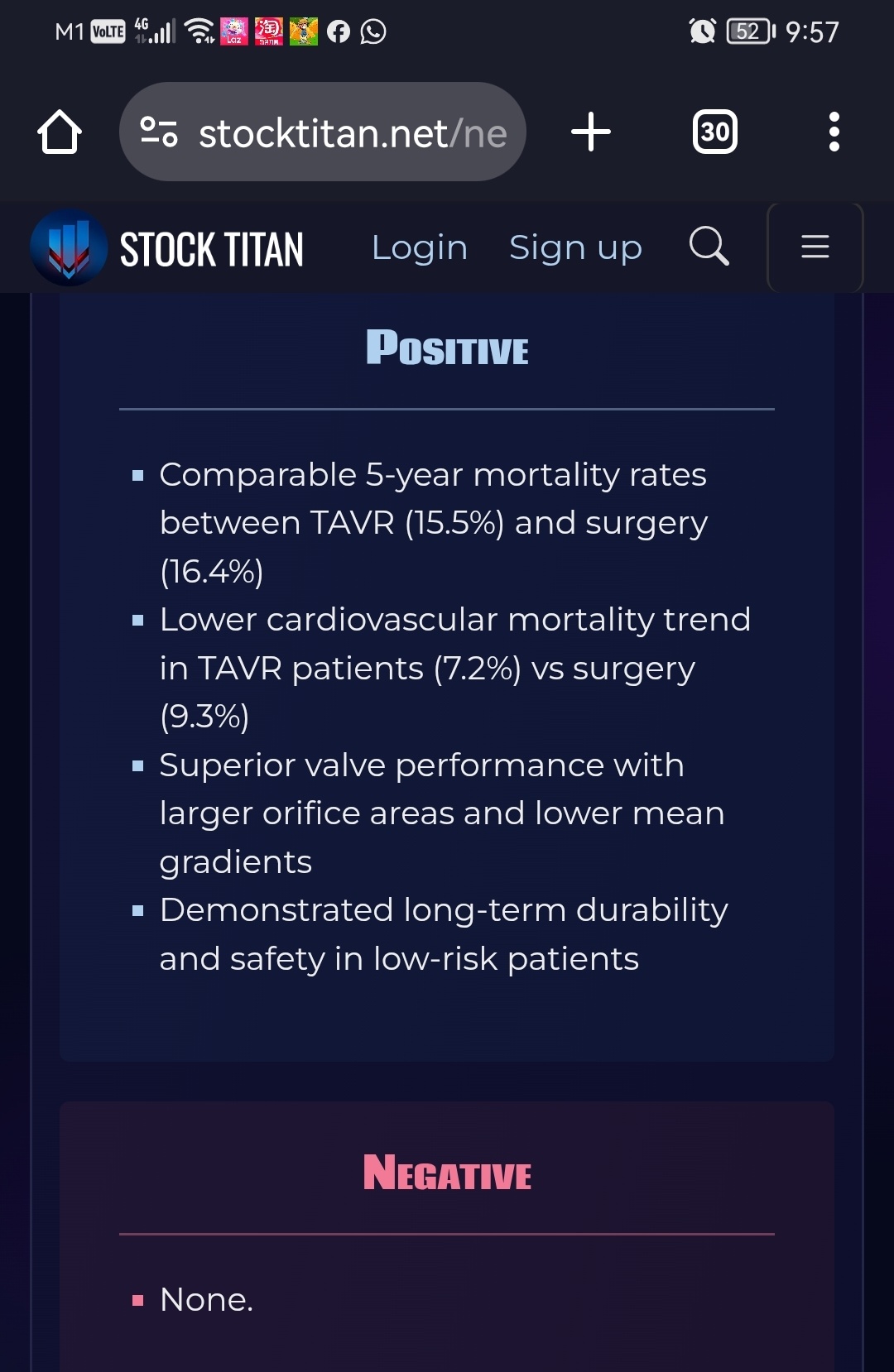Tap the stocktitan.net address bar
This screenshot has height=1372, width=894.
323,132
